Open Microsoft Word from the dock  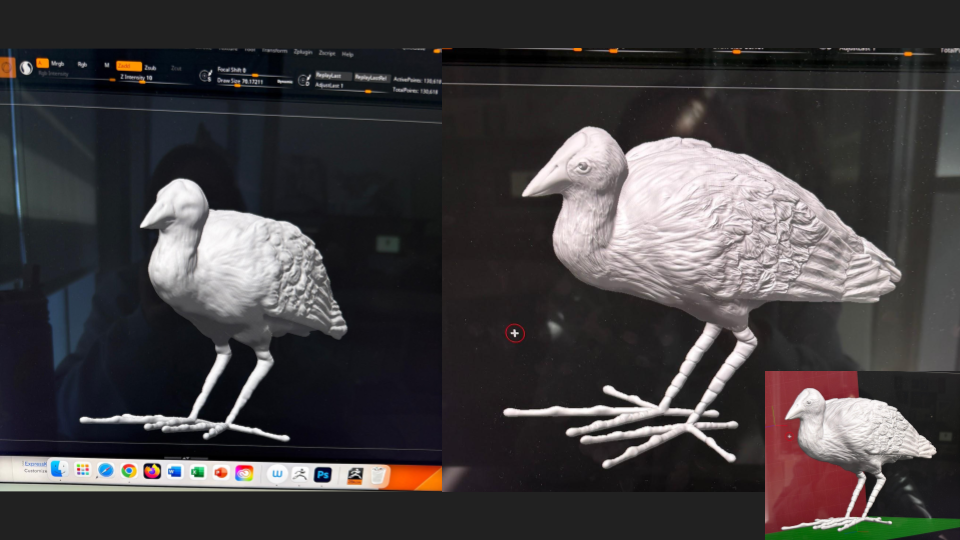coord(175,472)
